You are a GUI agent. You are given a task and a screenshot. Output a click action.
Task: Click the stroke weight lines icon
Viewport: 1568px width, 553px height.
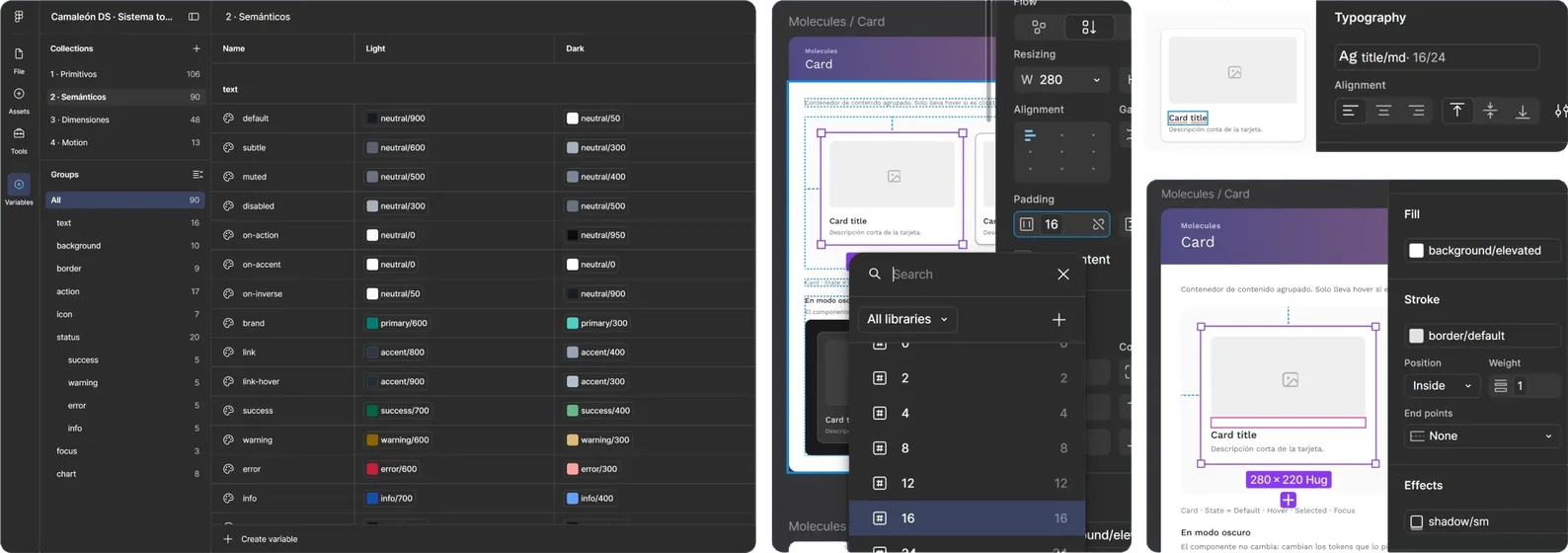(x=1501, y=386)
